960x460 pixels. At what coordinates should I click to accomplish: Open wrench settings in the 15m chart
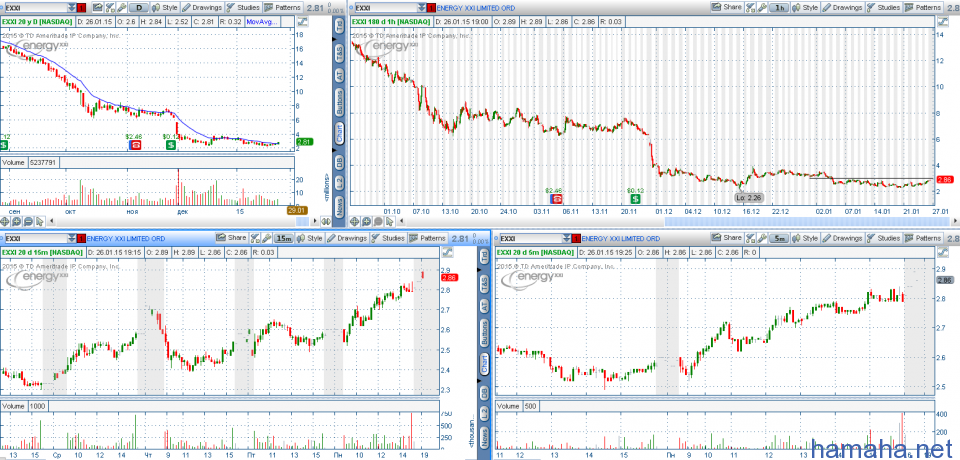point(266,238)
